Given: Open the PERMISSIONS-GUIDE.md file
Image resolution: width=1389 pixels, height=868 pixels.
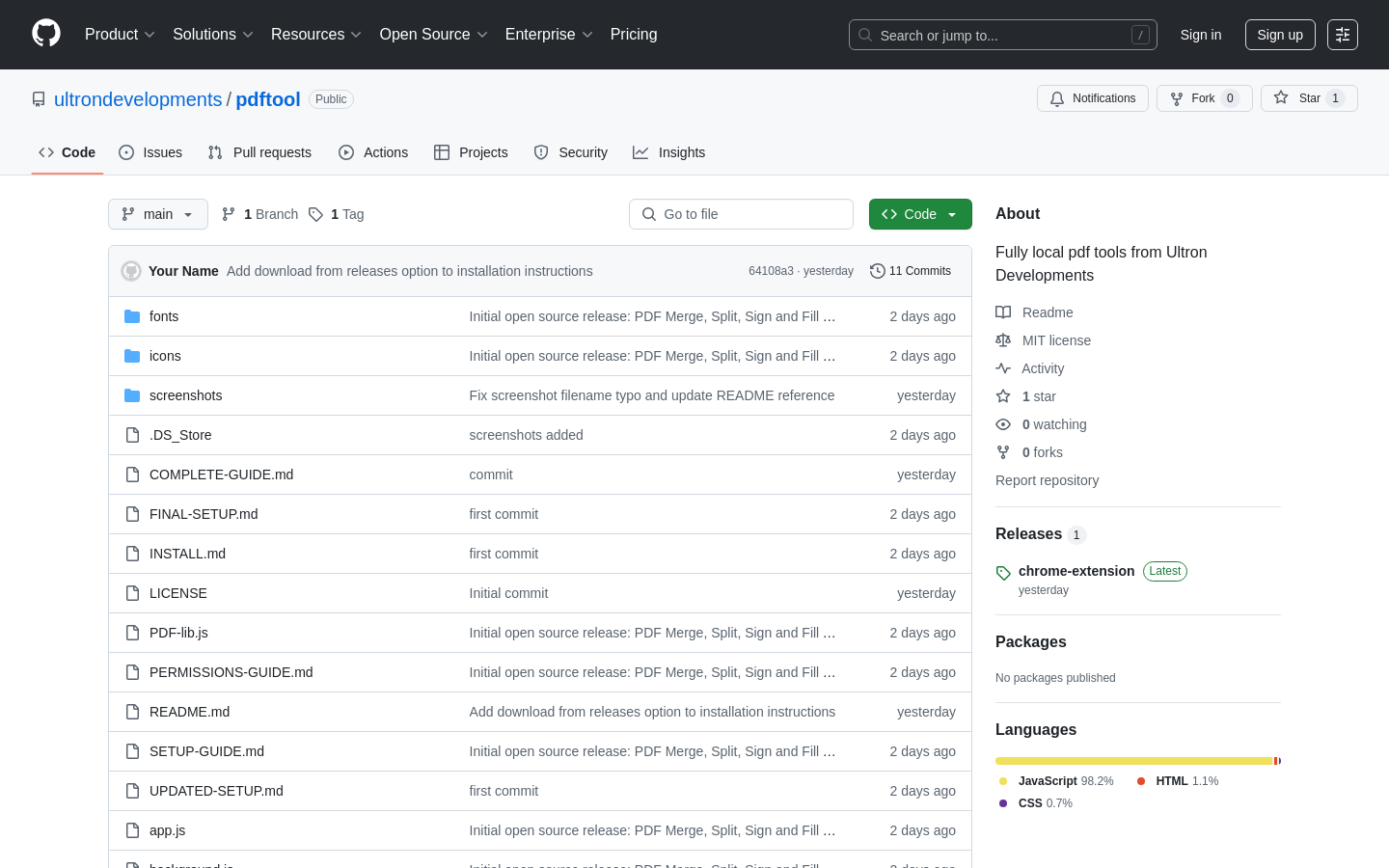Looking at the screenshot, I should [x=231, y=672].
